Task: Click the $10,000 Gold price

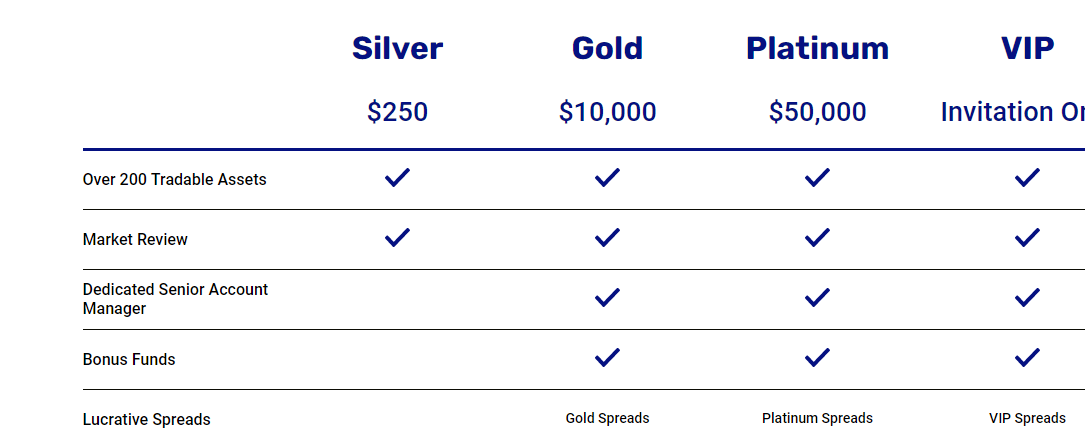Action: coord(607,112)
